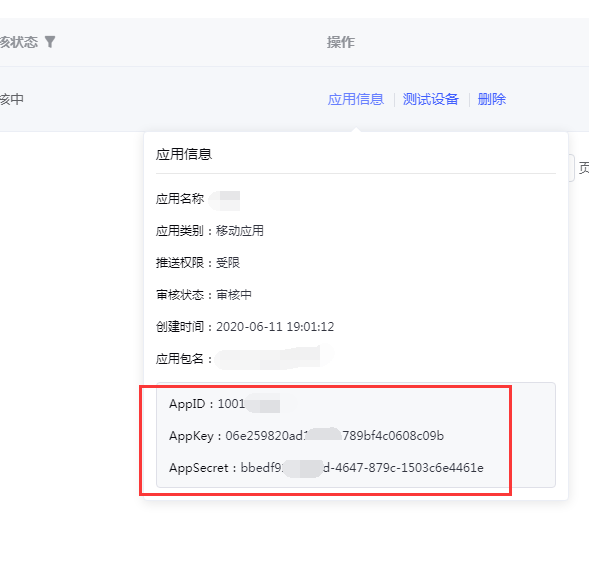Click the AppSecret value text
Image resolution: width=589 pixels, height=574 pixels.
pyautogui.click(x=362, y=468)
